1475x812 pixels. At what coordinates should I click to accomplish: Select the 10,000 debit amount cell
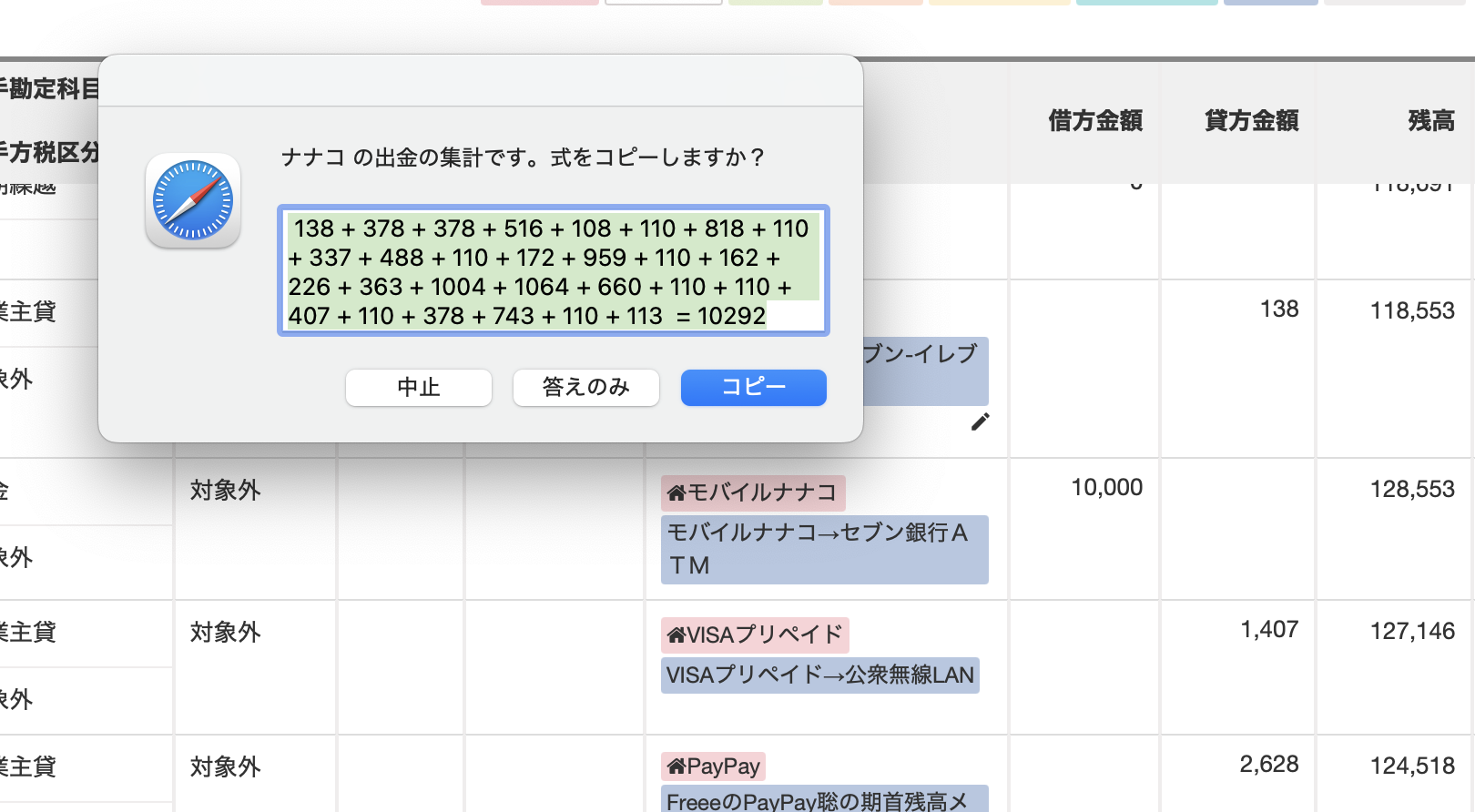[1106, 488]
